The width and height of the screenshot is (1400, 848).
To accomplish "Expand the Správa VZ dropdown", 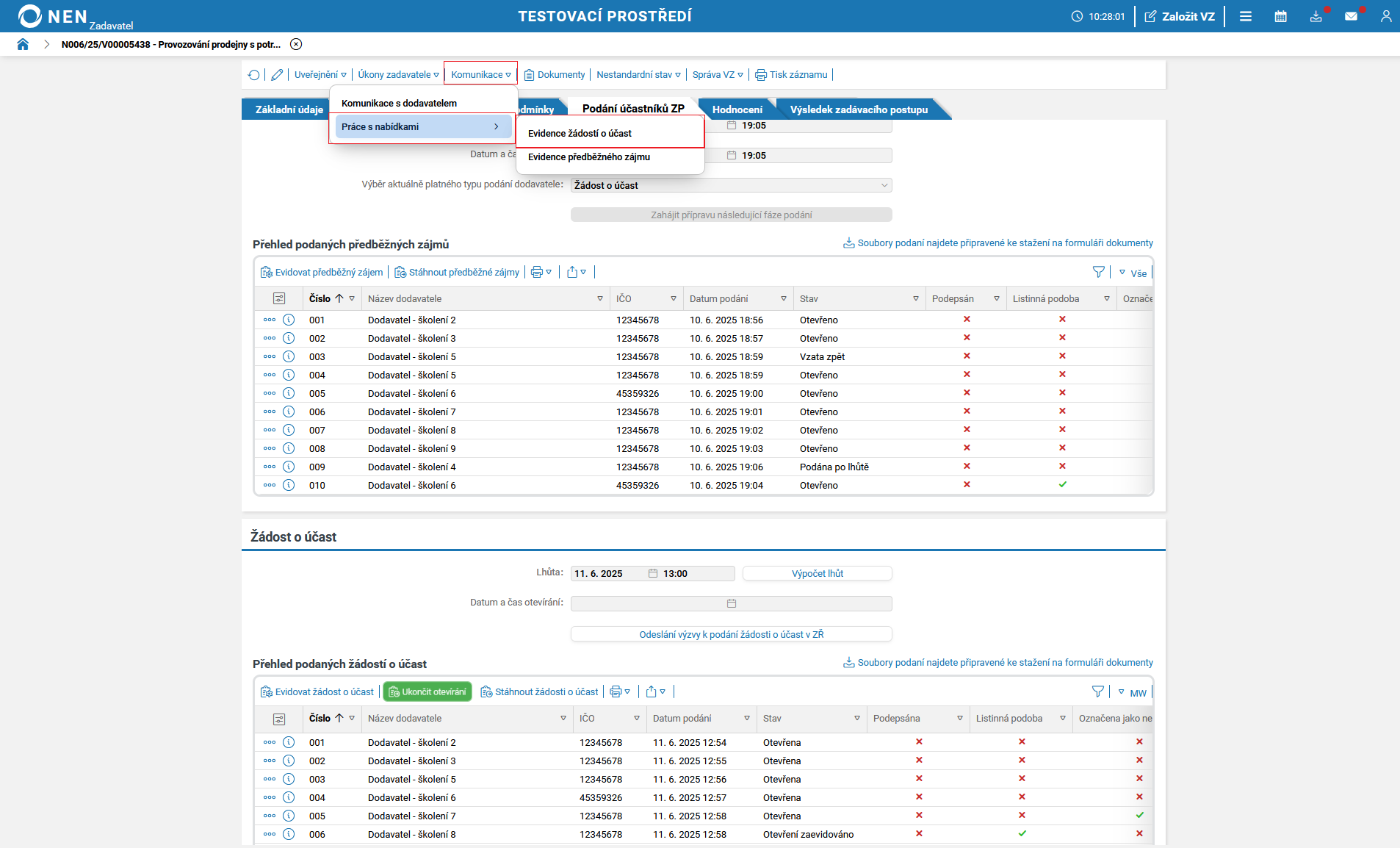I will click(717, 75).
